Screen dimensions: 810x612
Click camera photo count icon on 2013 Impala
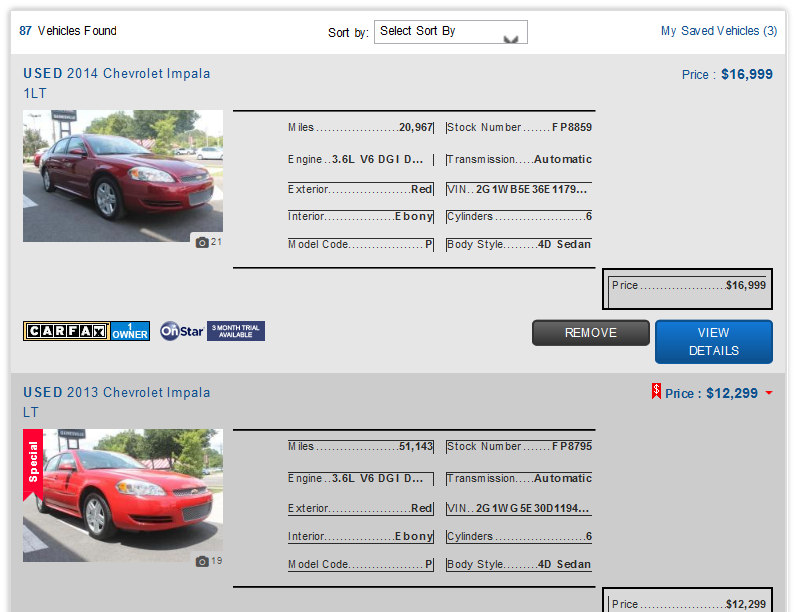pos(203,561)
